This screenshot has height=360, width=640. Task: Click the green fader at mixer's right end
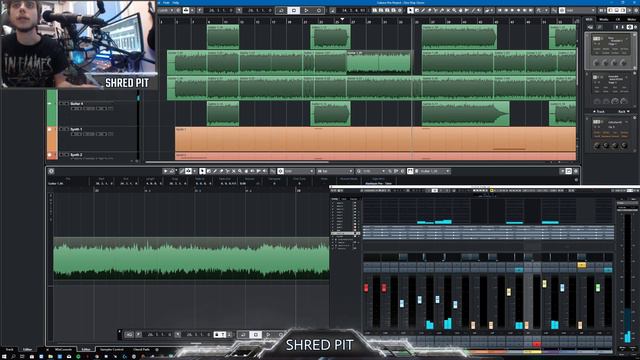(598, 288)
